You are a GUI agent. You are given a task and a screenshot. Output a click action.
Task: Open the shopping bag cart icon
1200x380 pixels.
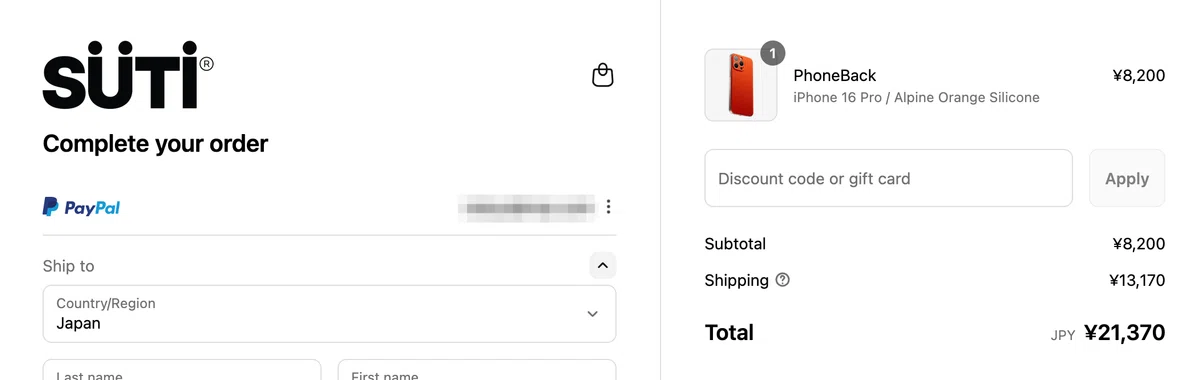click(x=602, y=75)
